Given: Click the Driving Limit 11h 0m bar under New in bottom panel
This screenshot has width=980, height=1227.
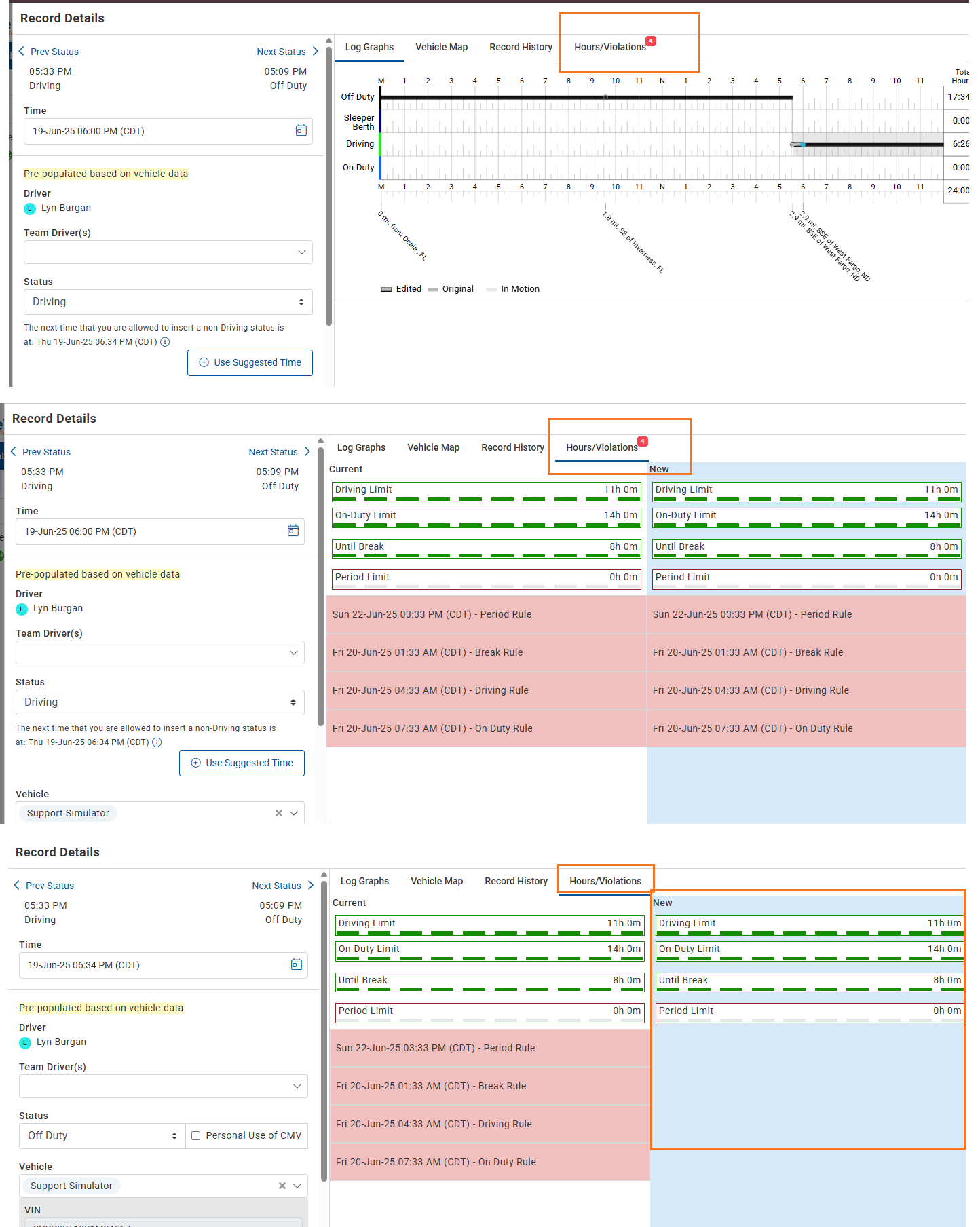Looking at the screenshot, I should [810, 926].
